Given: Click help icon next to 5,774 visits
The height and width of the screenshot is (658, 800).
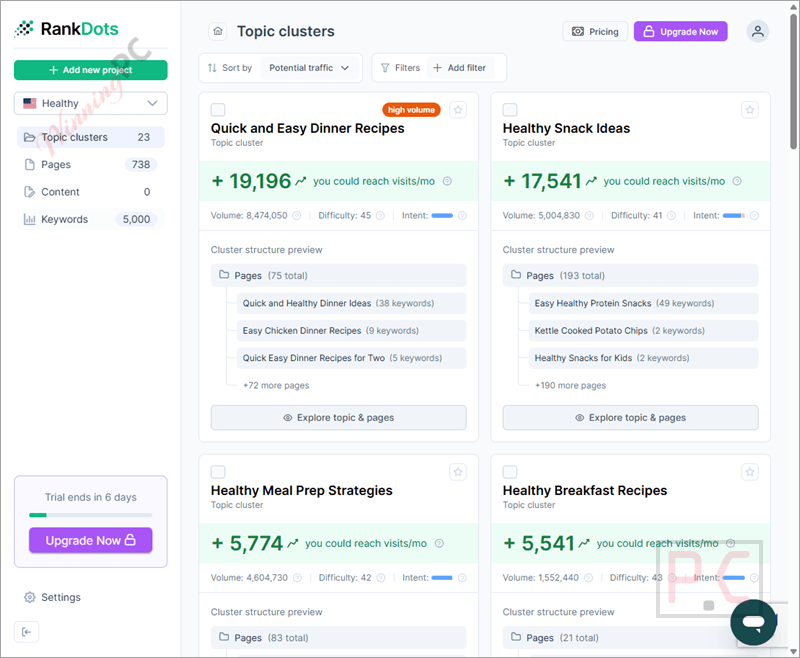Looking at the screenshot, I should click(439, 543).
